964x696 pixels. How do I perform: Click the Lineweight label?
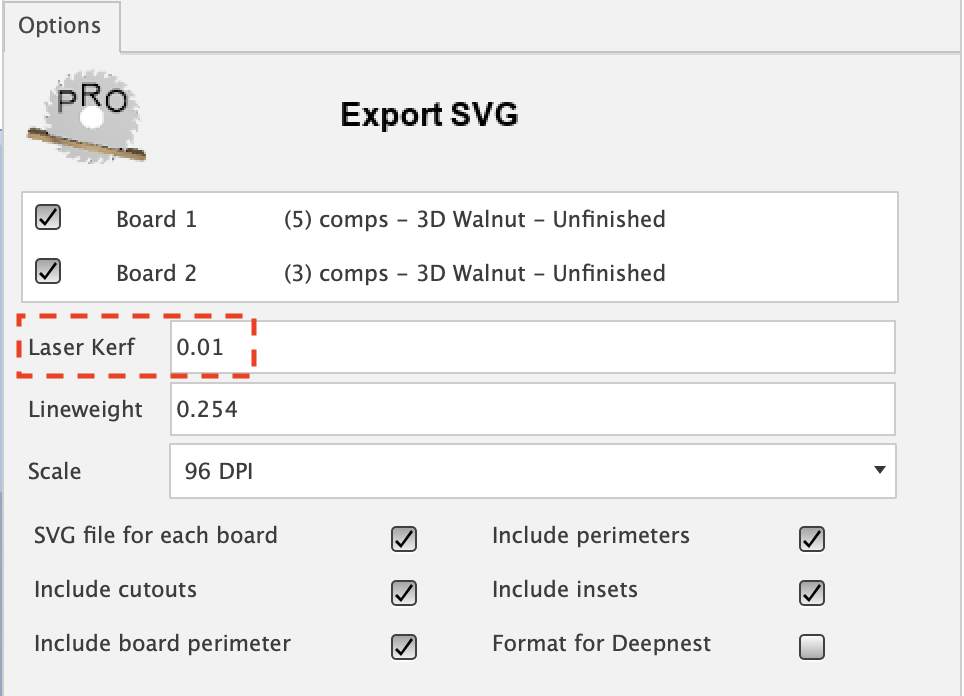click(x=85, y=409)
